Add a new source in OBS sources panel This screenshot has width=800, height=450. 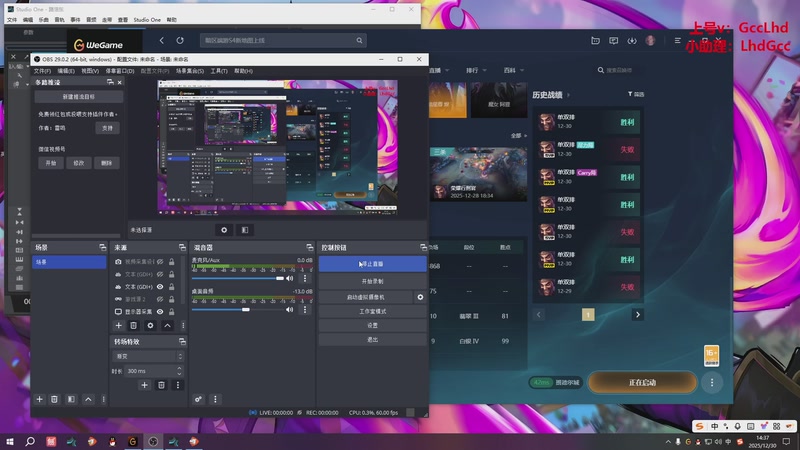click(118, 326)
